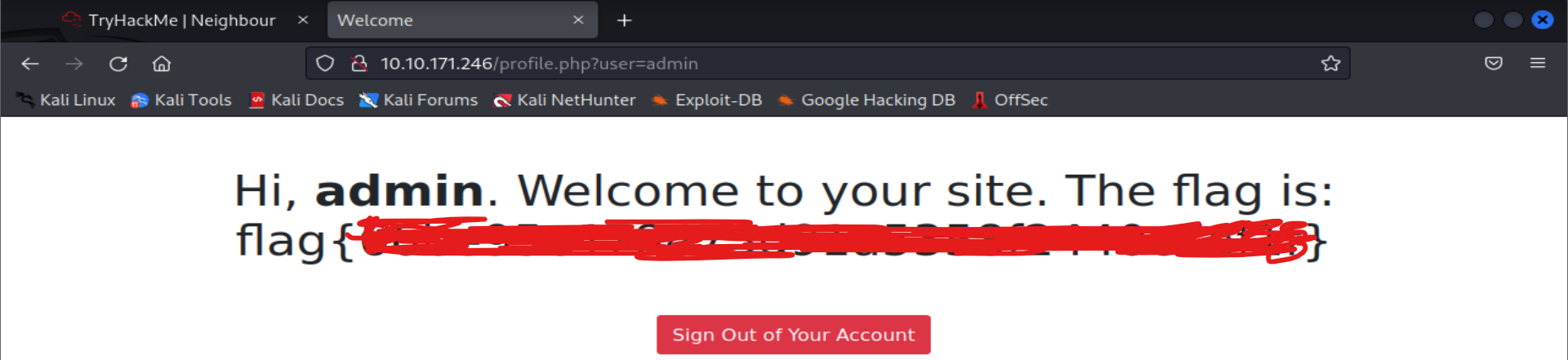Open Exploit-DB bookmark
The width and height of the screenshot is (1568, 360).
click(x=707, y=100)
